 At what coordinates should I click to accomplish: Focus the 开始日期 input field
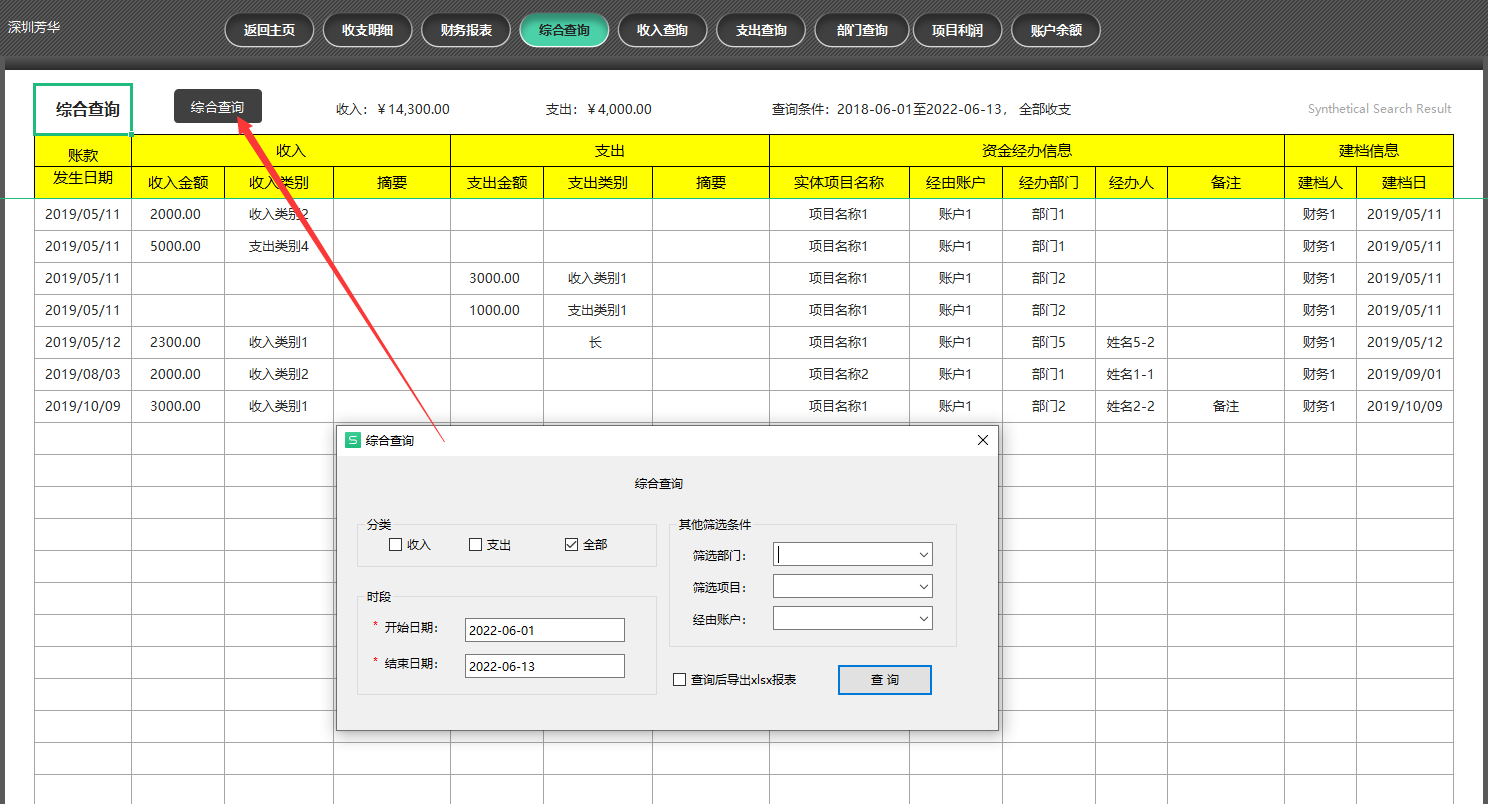click(545, 630)
